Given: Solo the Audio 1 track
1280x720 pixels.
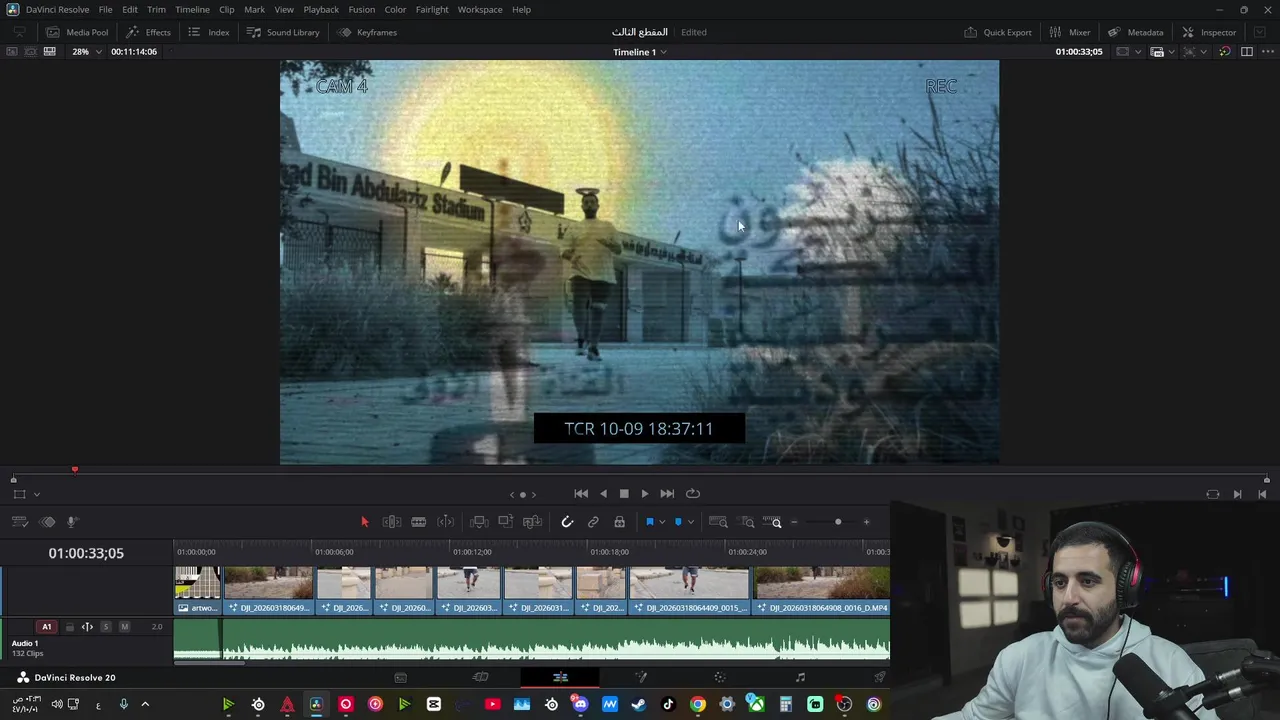Looking at the screenshot, I should [105, 627].
